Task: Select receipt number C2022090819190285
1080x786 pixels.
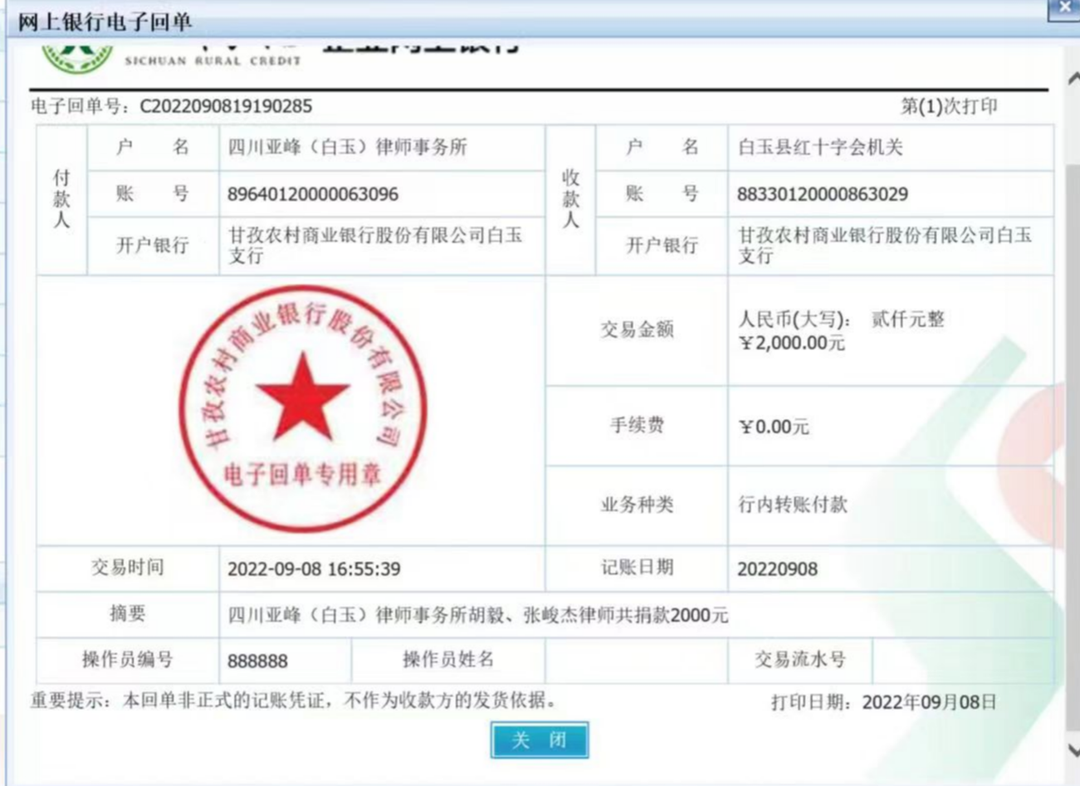Action: coord(226,106)
